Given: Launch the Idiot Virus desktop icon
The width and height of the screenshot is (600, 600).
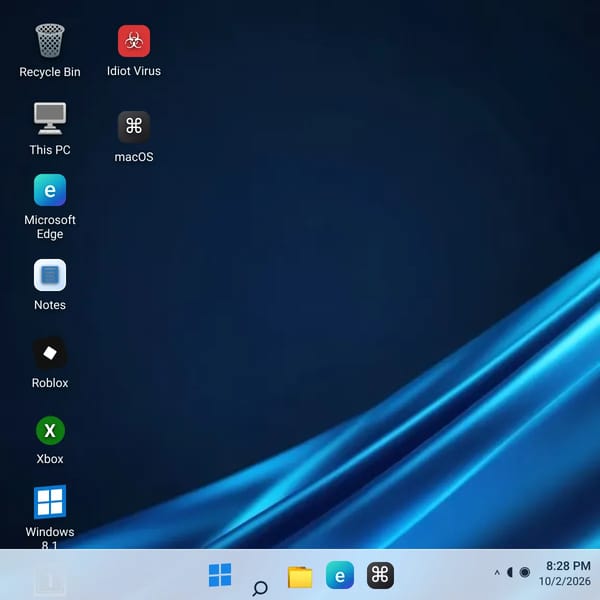Looking at the screenshot, I should pos(134,41).
